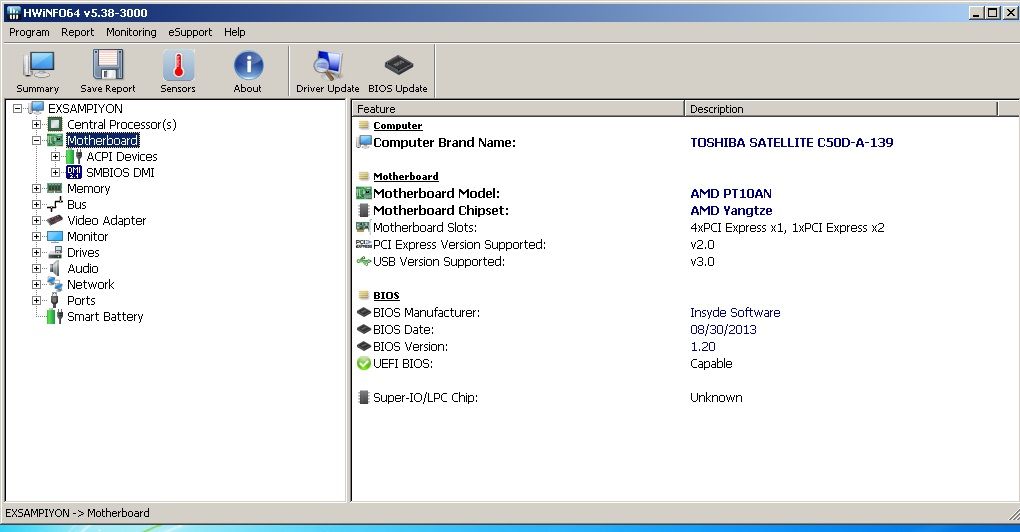Click the Super-IO/LPC Chip row
Screen dimensions: 1020x532
tap(686, 397)
